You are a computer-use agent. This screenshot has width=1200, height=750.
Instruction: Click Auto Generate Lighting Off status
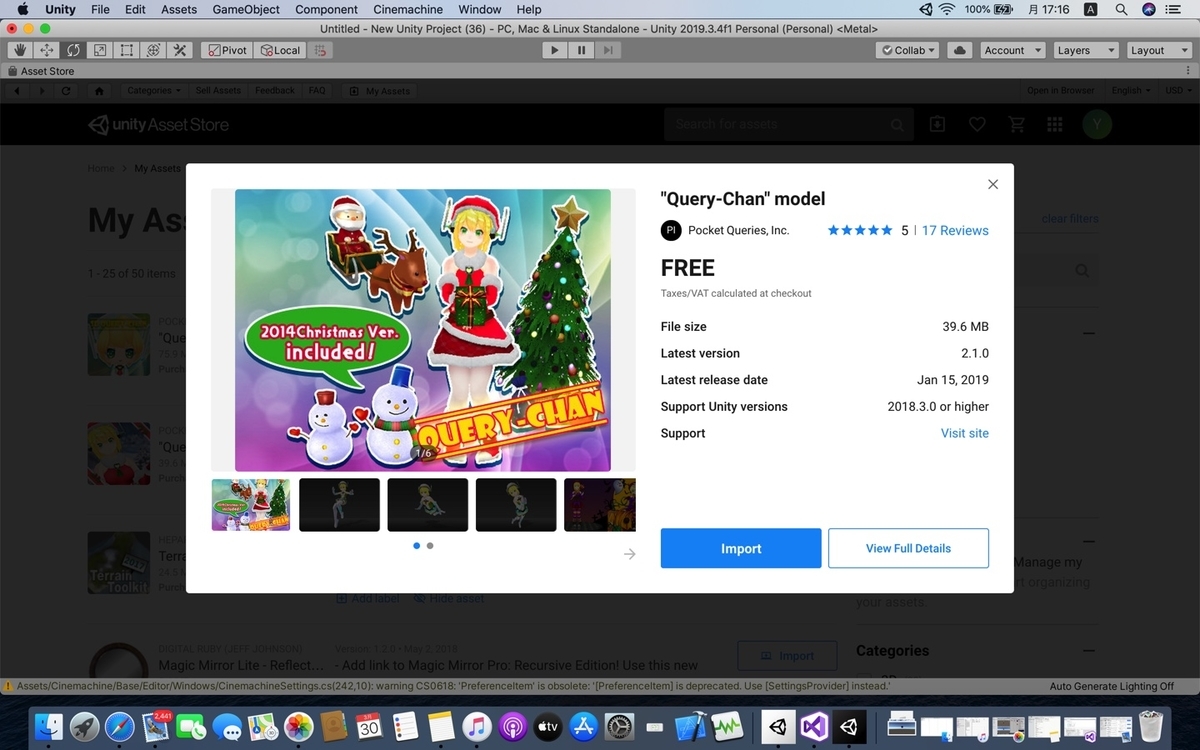pyautogui.click(x=1112, y=686)
